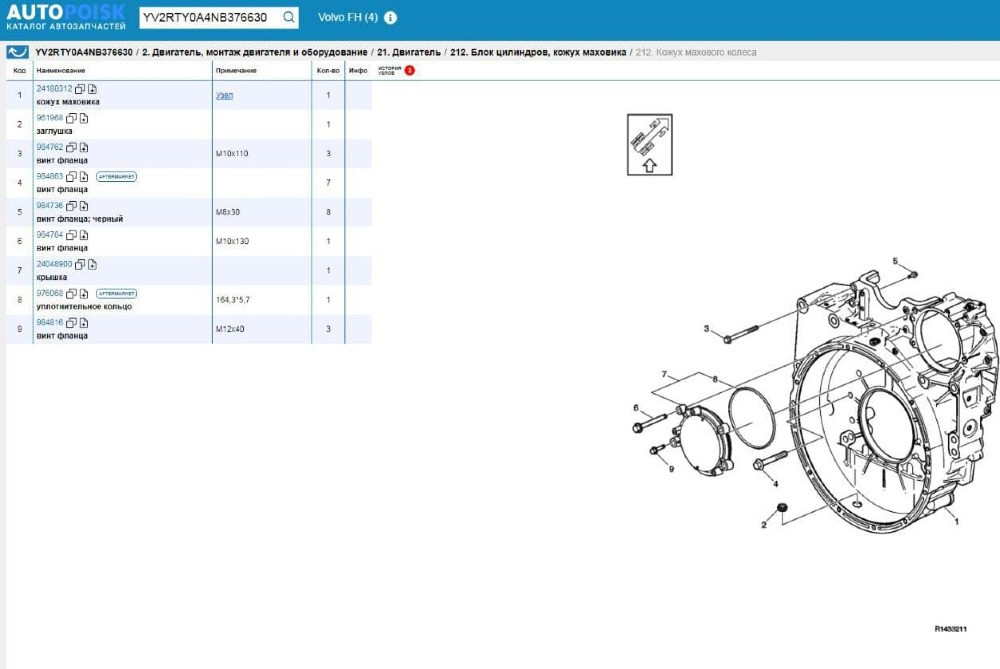This screenshot has width=1000, height=669.
Task: Copy part number 24180312
Action: (80, 89)
